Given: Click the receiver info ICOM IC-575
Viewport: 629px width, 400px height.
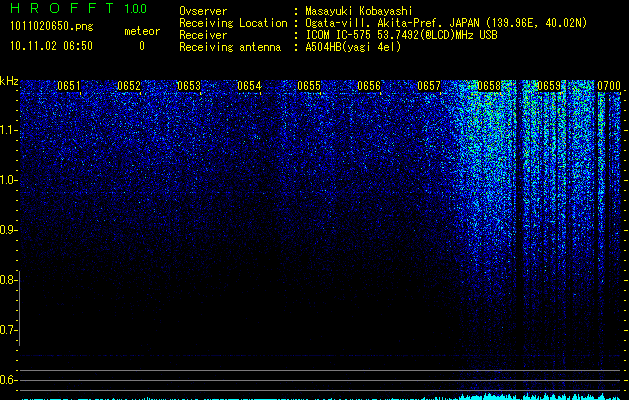Looking at the screenshot, I should pyautogui.click(x=401, y=35).
